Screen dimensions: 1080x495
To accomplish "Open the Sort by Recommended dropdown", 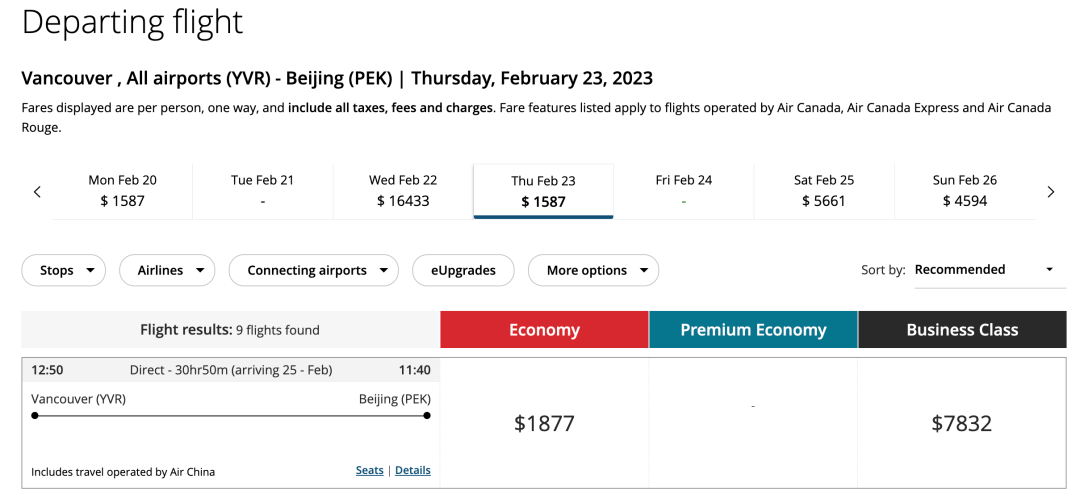I will pyautogui.click(x=990, y=270).
